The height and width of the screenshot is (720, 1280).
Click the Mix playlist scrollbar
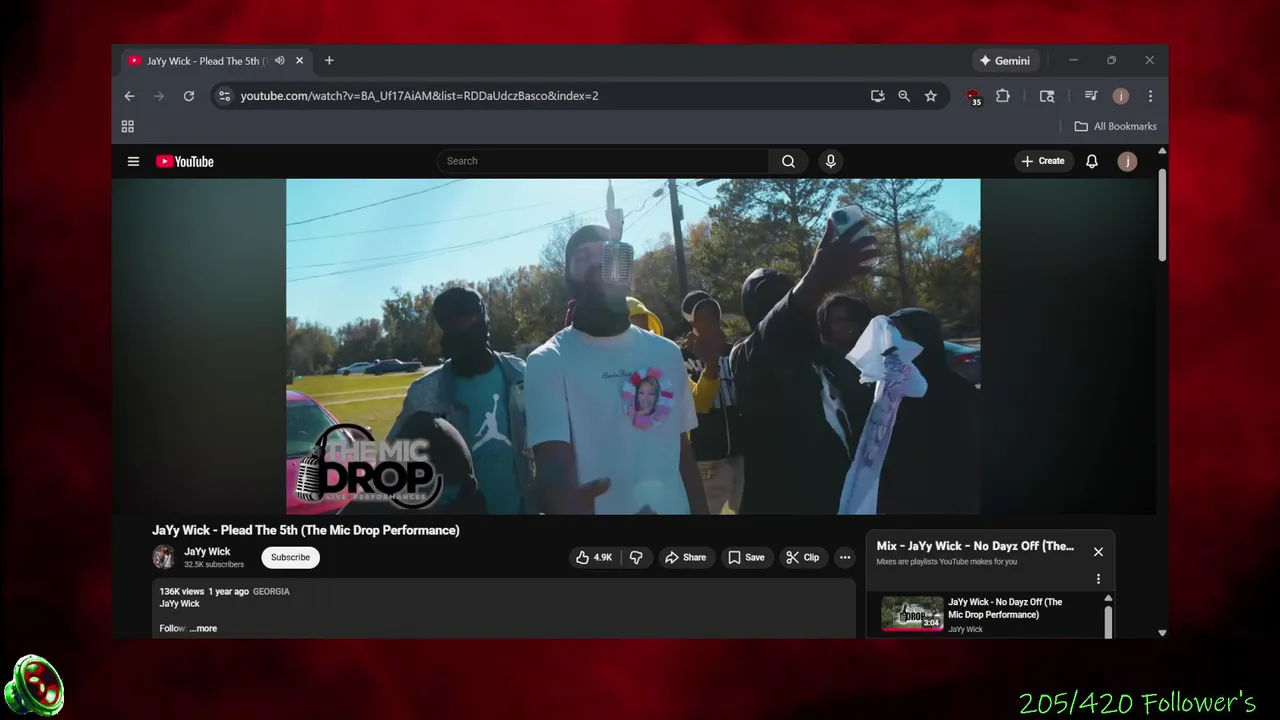[x=1108, y=621]
